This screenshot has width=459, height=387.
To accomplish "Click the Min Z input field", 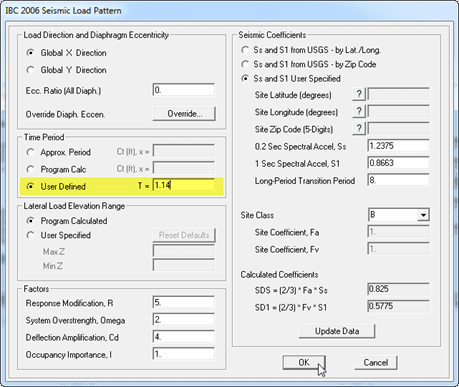I will coord(184,265).
